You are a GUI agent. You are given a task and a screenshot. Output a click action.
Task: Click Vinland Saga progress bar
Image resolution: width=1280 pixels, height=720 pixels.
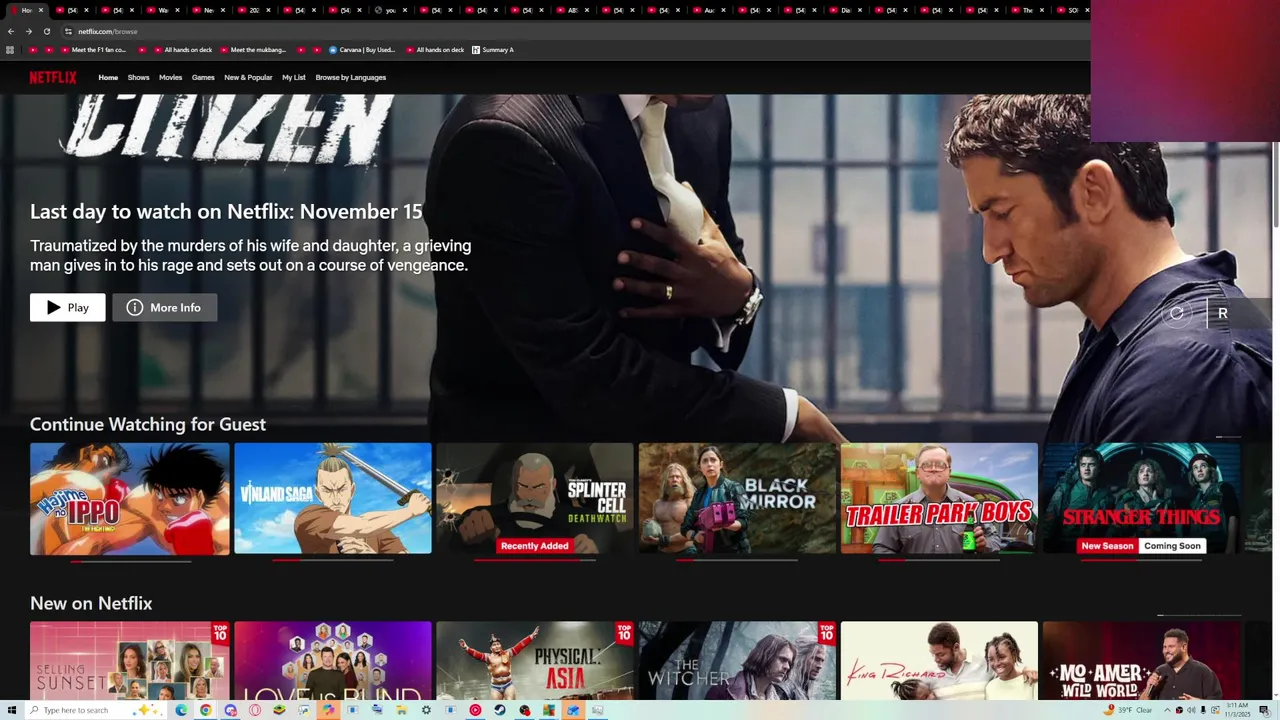point(333,561)
